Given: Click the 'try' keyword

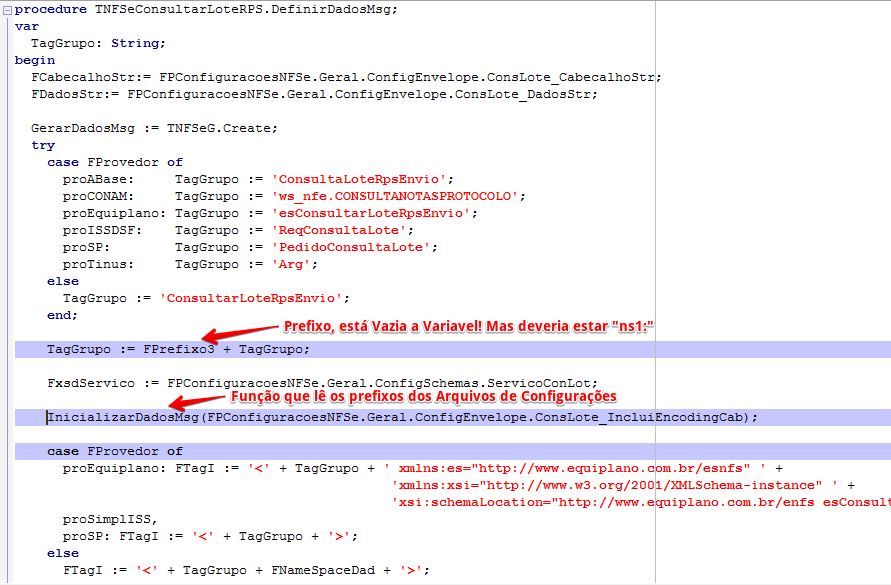Looking at the screenshot, I should pos(43,146).
